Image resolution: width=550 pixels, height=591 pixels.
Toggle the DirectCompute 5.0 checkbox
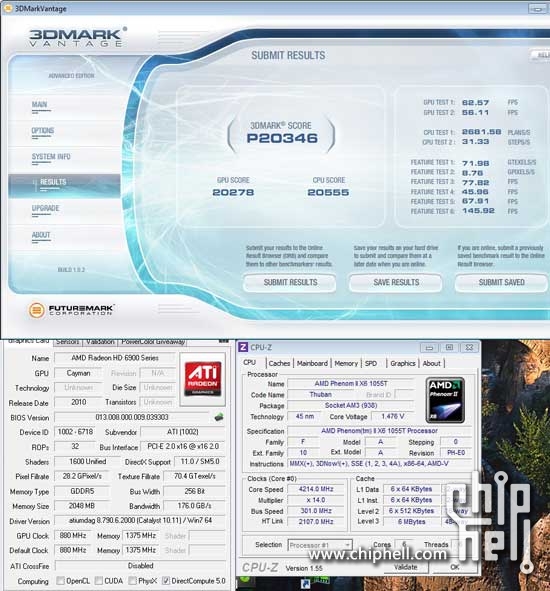click(166, 581)
